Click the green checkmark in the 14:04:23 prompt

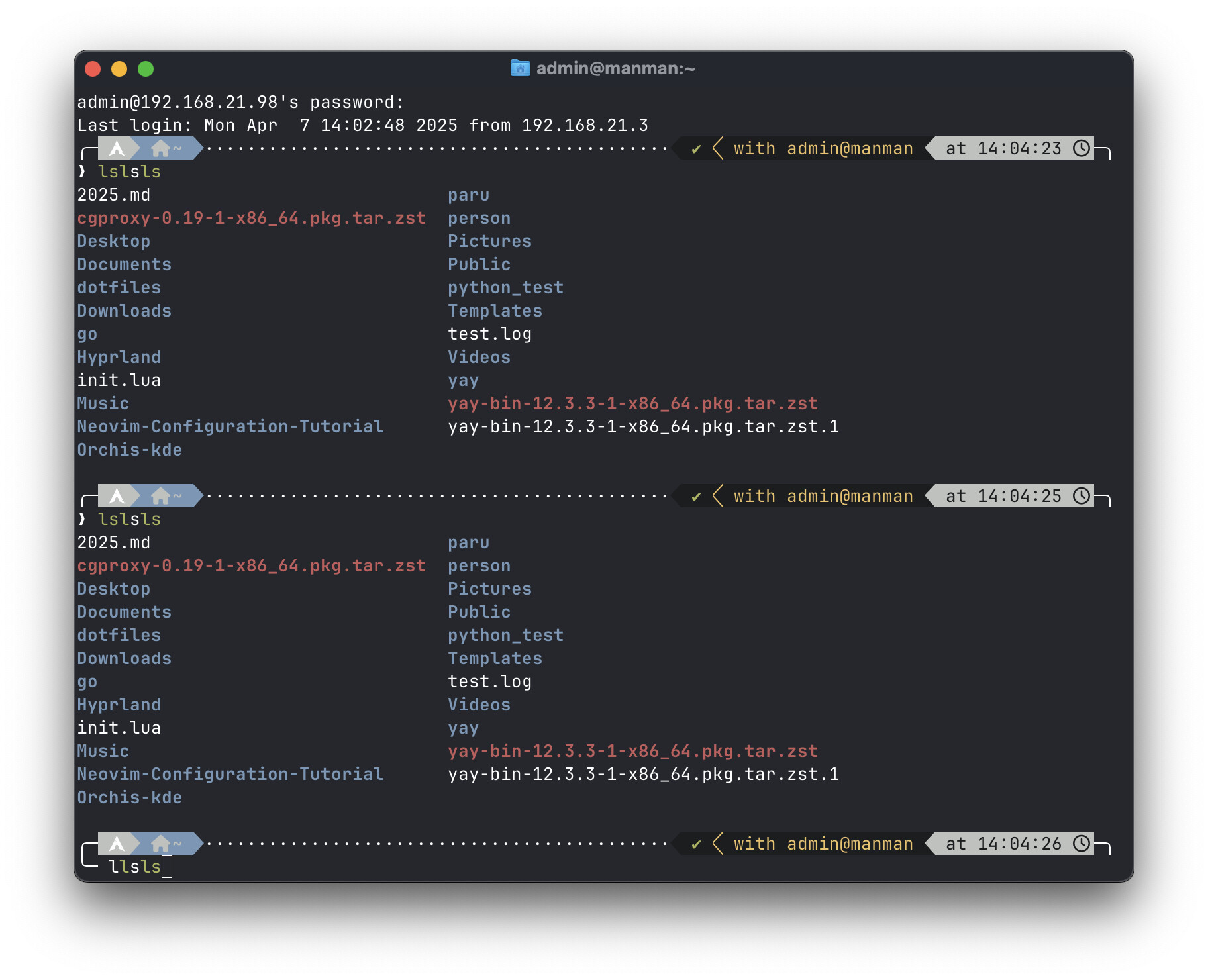coord(696,149)
